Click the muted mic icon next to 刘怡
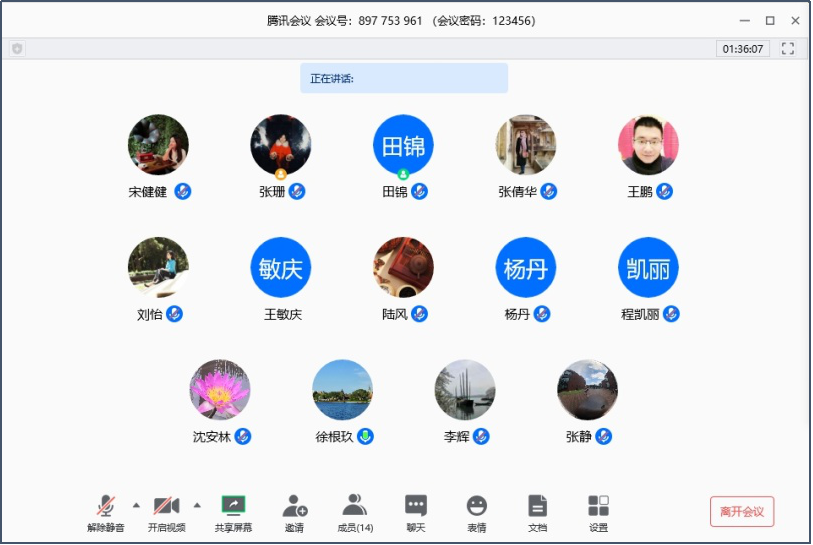This screenshot has height=545, width=813. 174,314
